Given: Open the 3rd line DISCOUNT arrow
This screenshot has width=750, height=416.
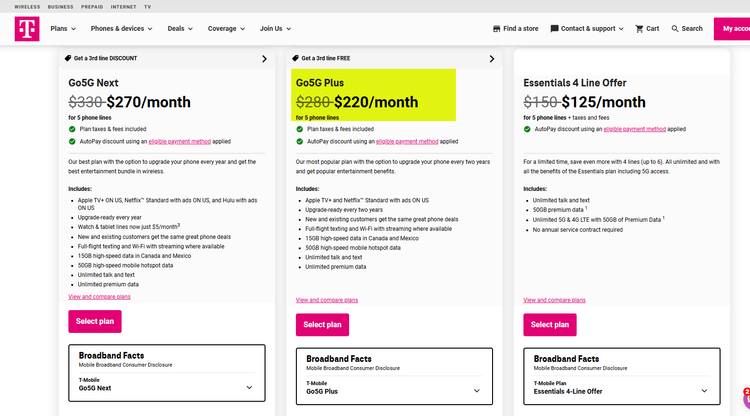Looking at the screenshot, I should click(265, 59).
